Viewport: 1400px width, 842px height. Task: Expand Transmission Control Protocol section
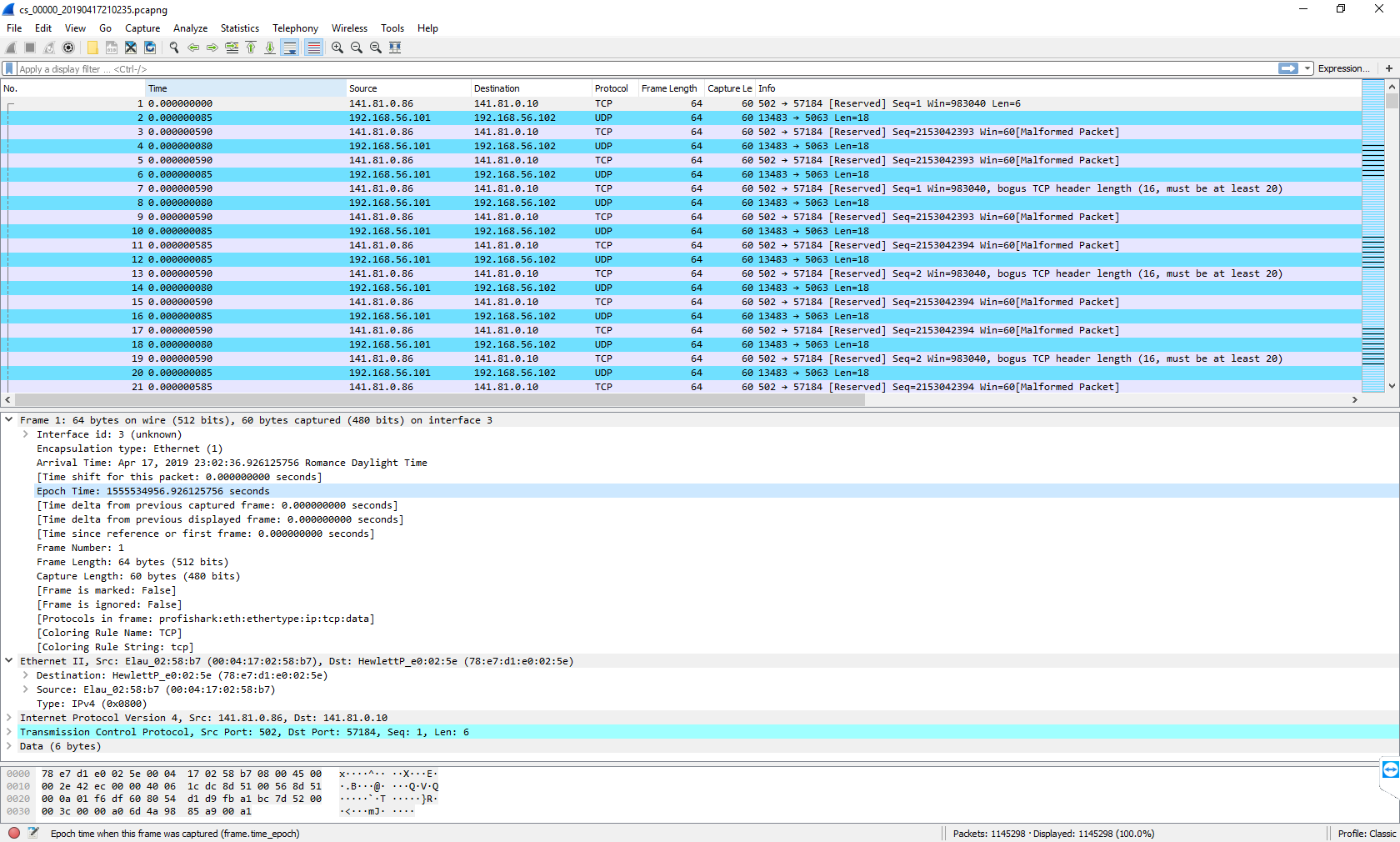(x=9, y=732)
